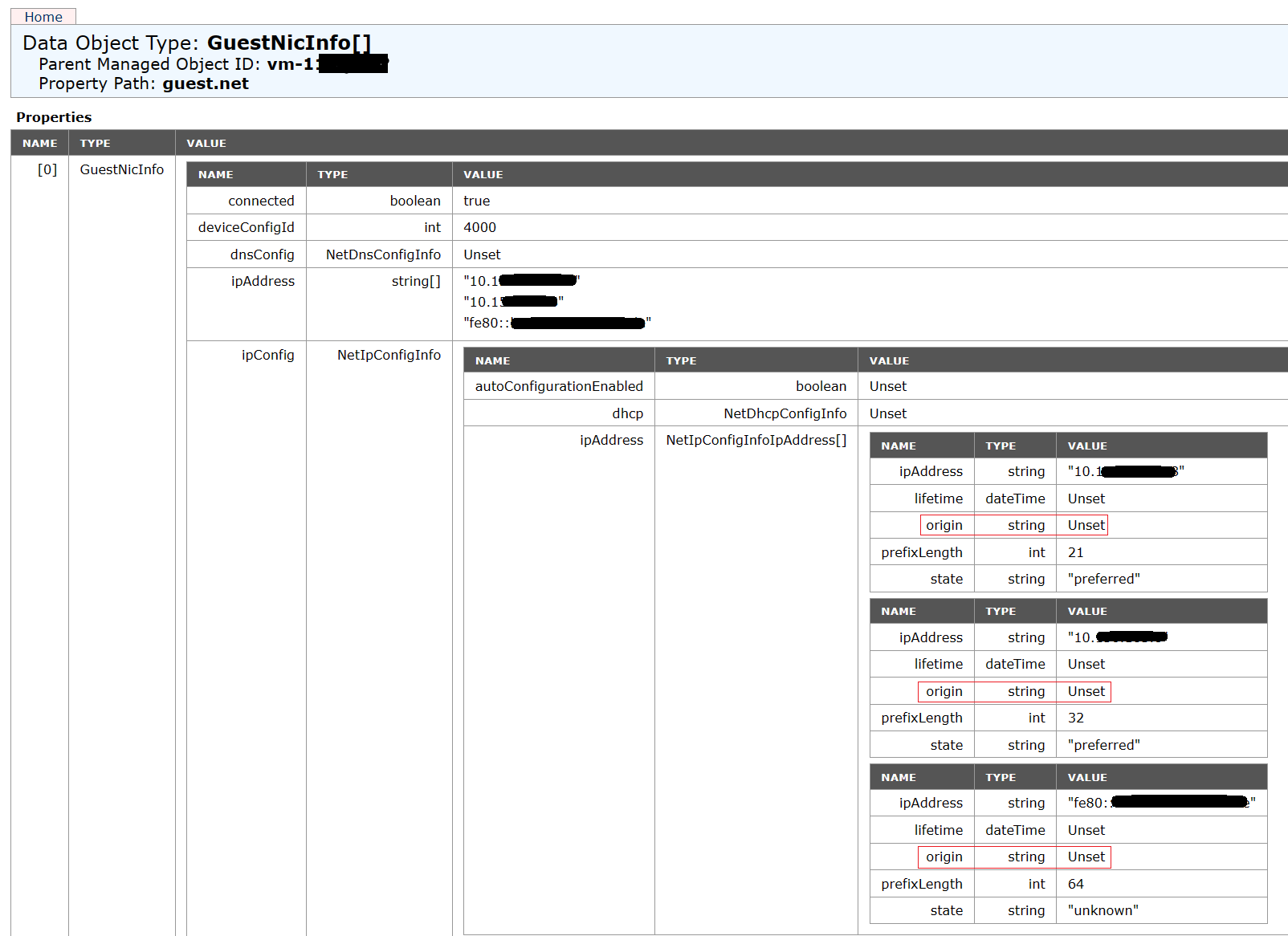Viewport: 1288px width, 936px height.
Task: Select prefixLength value 21
Action: [x=1075, y=551]
